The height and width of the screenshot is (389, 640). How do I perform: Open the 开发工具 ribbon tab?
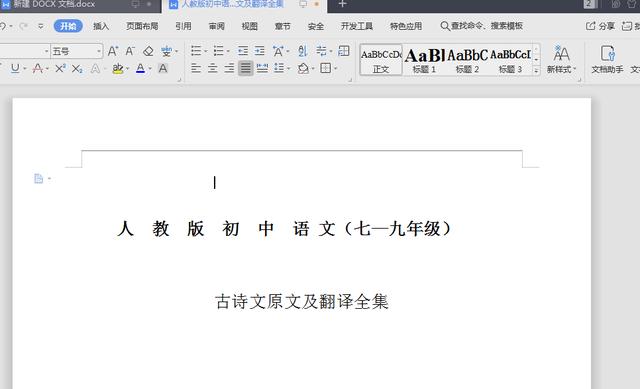[357, 26]
